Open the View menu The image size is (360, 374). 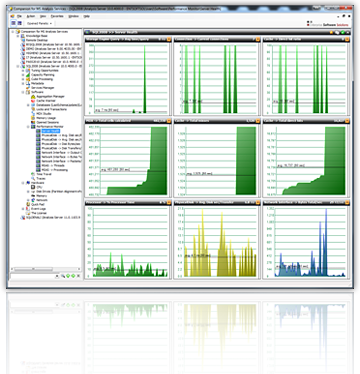coord(43,16)
